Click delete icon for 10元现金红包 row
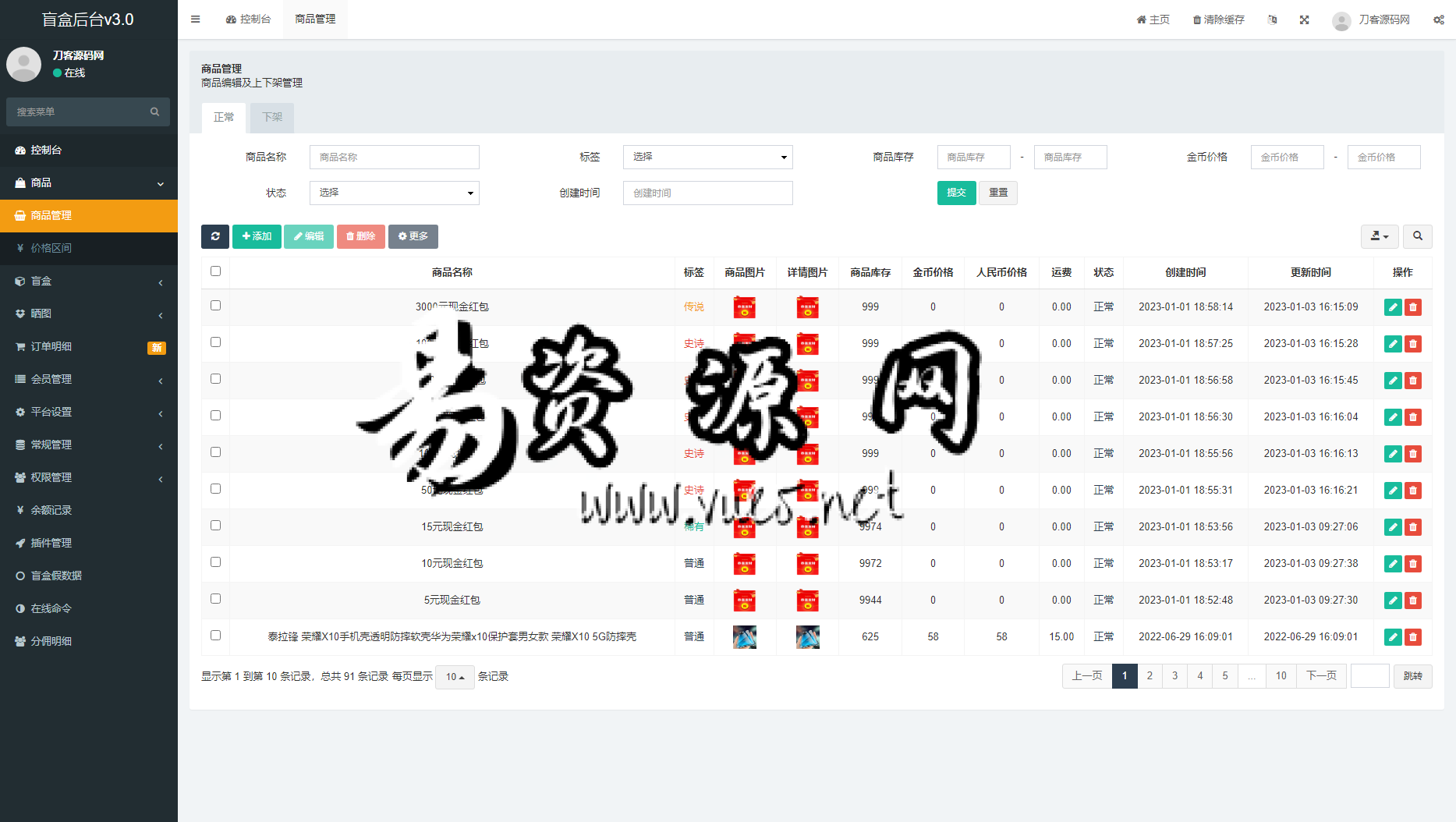Viewport: 1456px width, 822px height. coord(1412,564)
